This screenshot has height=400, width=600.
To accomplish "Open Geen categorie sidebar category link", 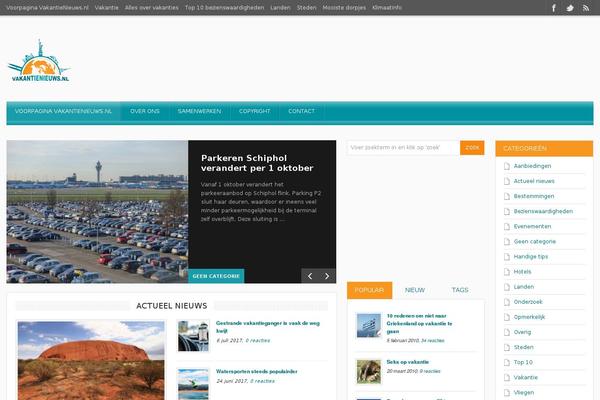I will pyautogui.click(x=535, y=242).
